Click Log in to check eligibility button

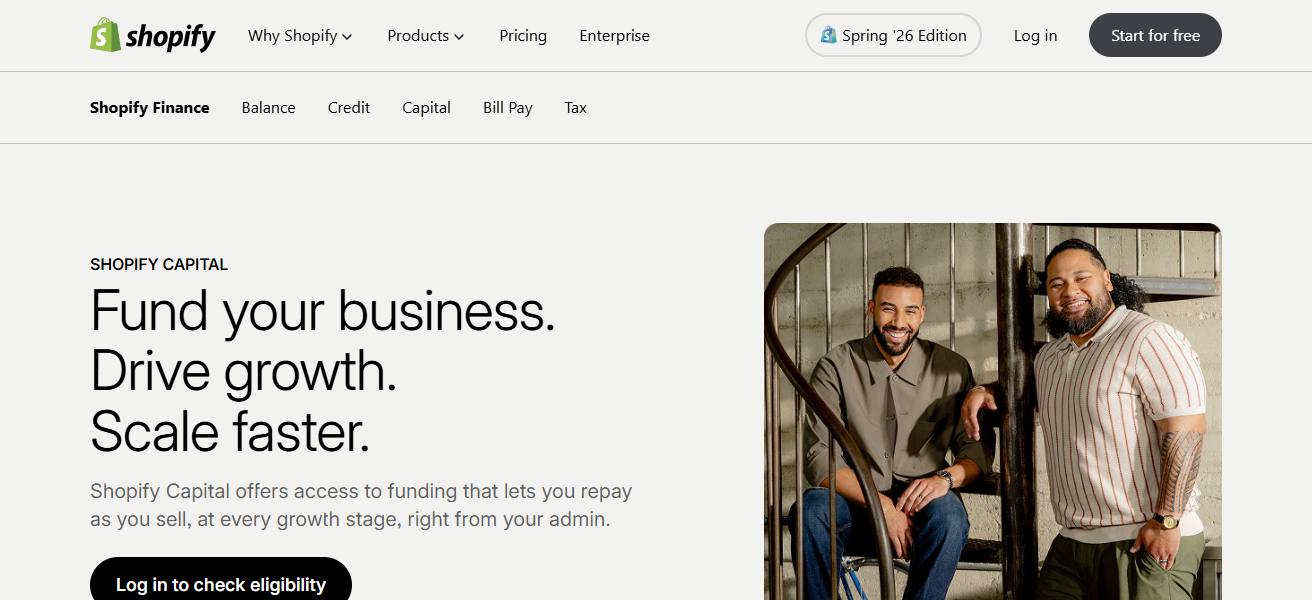click(x=221, y=579)
